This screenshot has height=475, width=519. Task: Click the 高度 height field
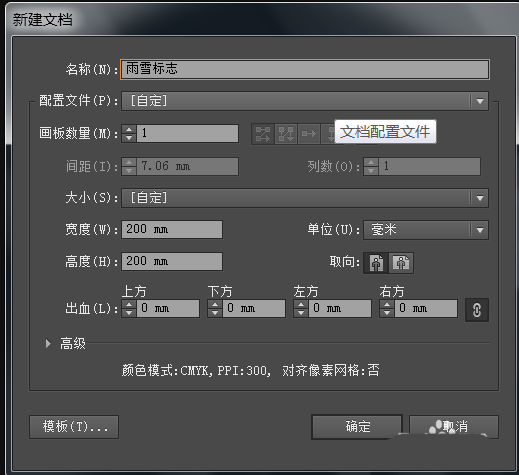click(x=172, y=261)
